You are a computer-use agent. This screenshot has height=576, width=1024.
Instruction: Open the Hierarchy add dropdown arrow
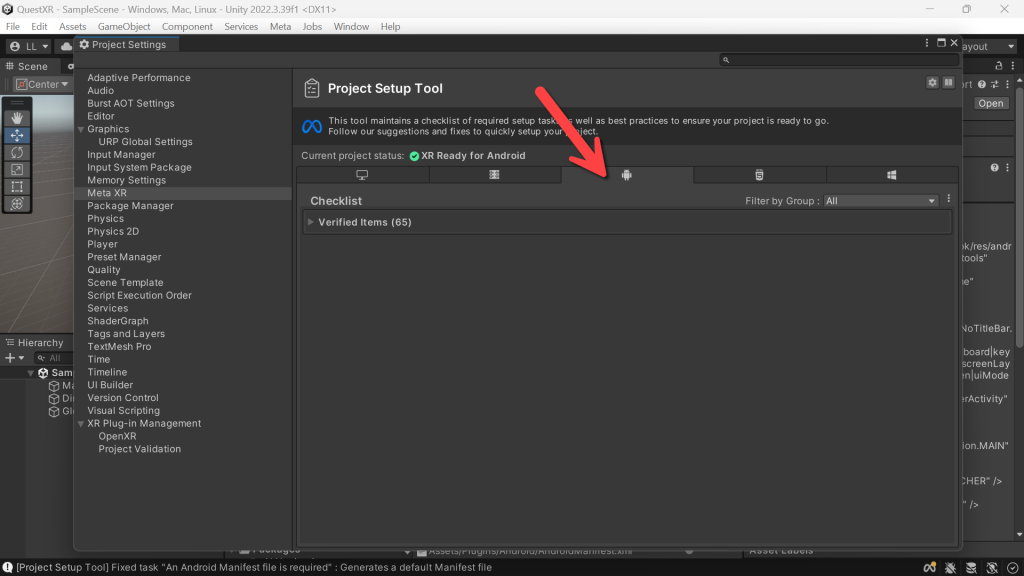(x=21, y=358)
